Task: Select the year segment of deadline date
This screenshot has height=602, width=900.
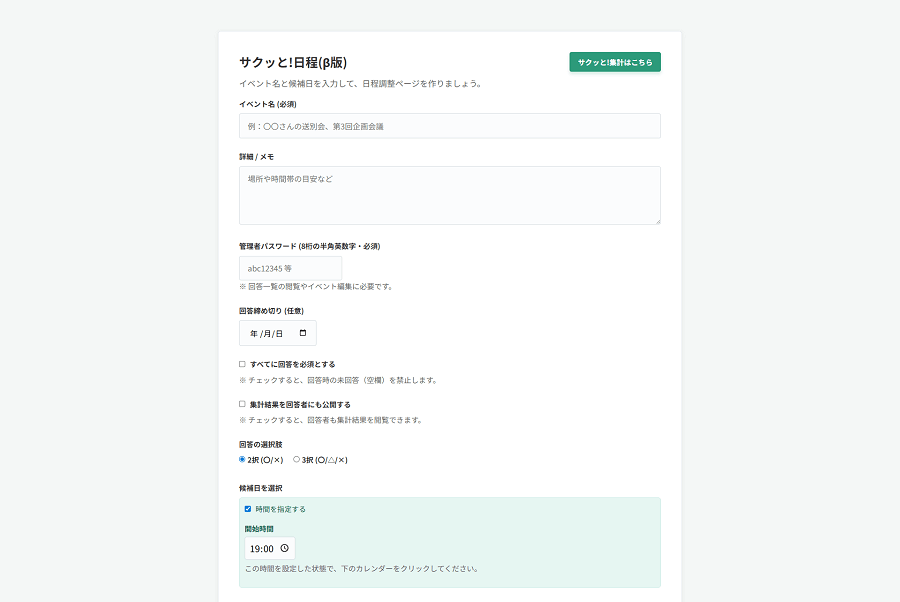Action: pyautogui.click(x=254, y=333)
